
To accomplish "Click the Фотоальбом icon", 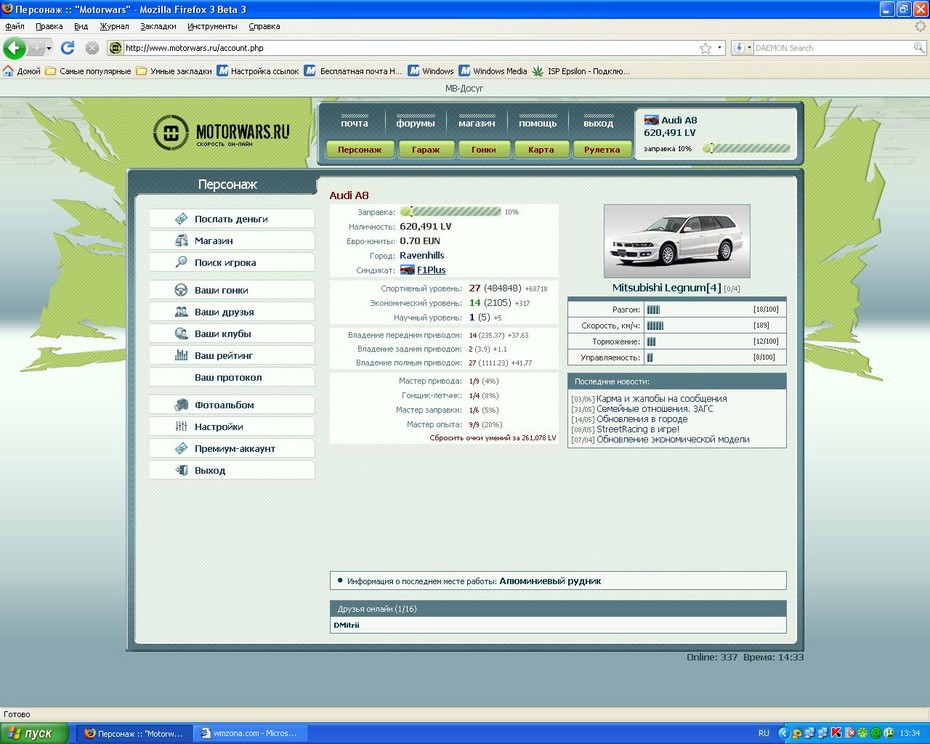I will pos(181,405).
